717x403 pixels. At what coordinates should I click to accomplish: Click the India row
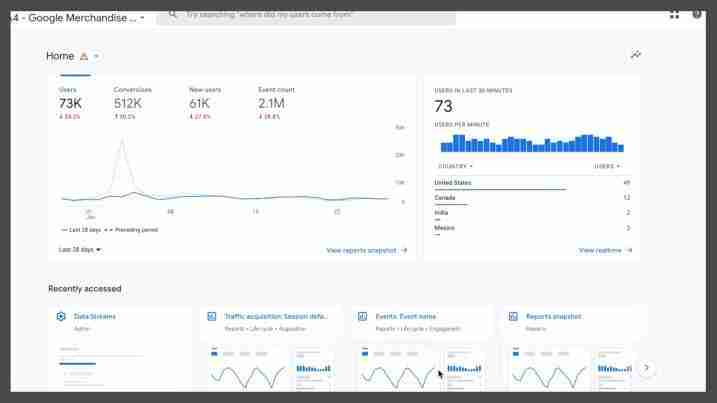pyautogui.click(x=532, y=213)
